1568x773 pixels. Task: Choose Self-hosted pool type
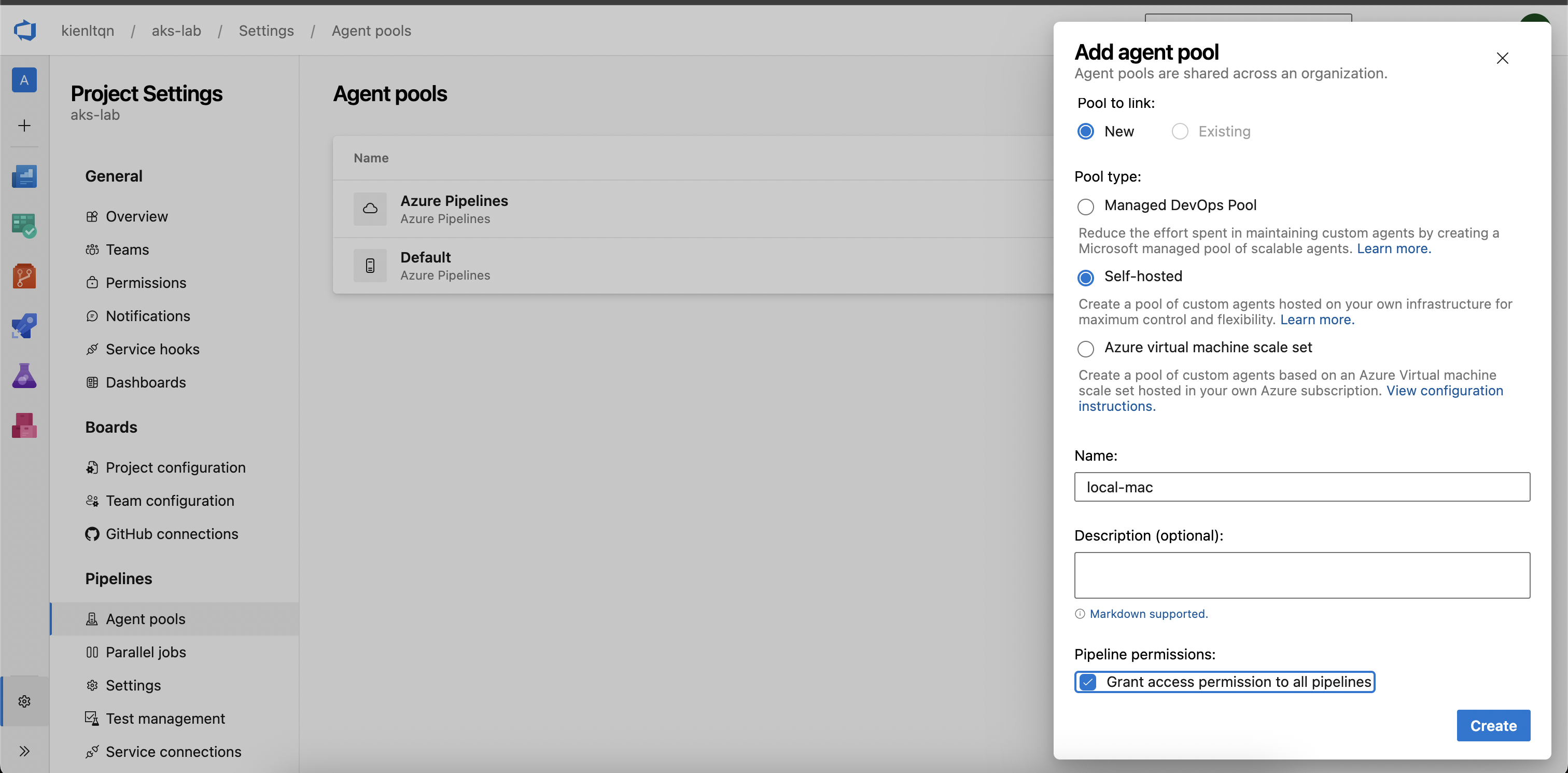[x=1085, y=278]
